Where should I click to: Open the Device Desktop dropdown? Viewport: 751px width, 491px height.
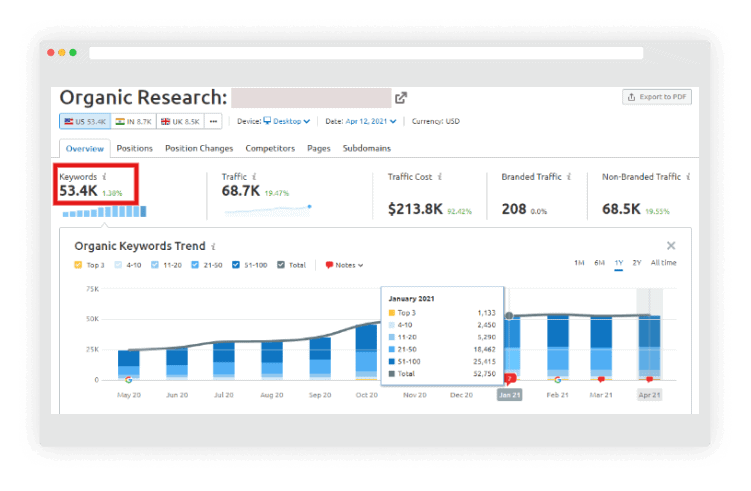click(x=288, y=121)
